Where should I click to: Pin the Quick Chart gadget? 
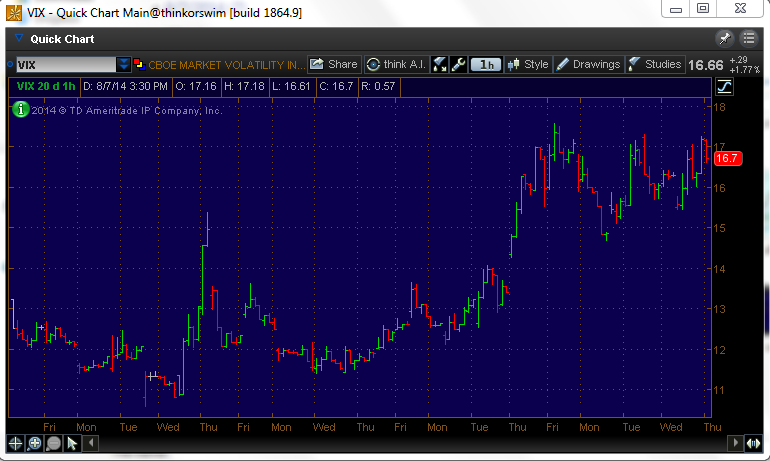[x=725, y=38]
